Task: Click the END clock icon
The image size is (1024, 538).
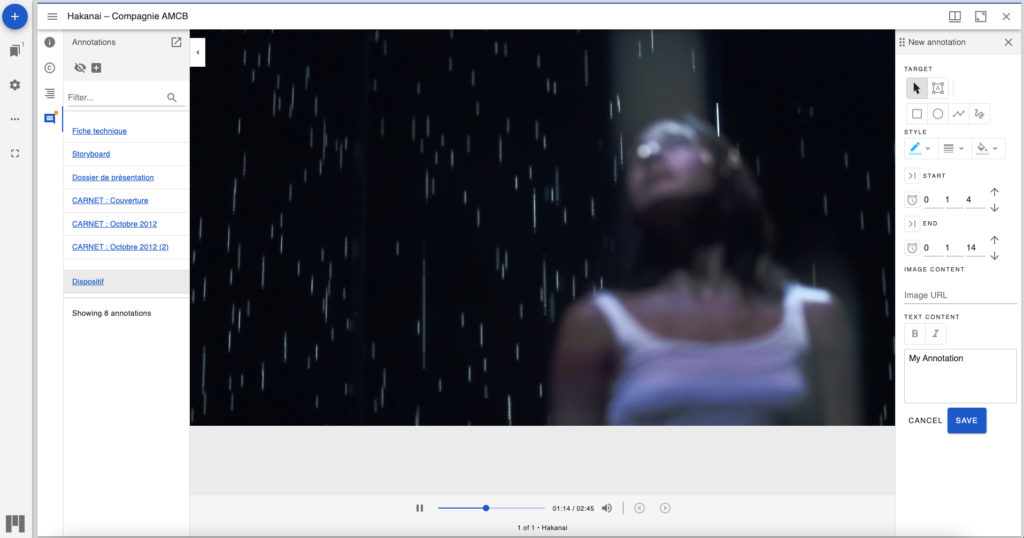Action: point(912,247)
